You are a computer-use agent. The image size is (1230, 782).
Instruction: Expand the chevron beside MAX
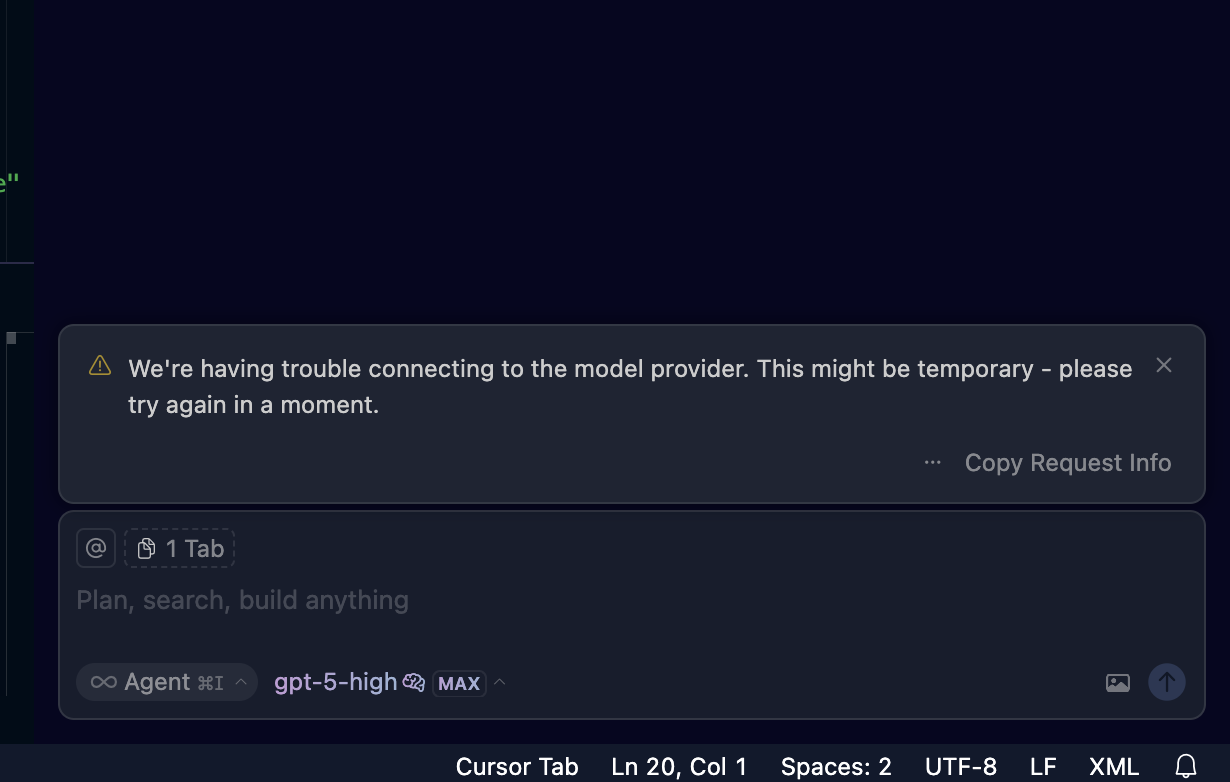click(x=500, y=682)
